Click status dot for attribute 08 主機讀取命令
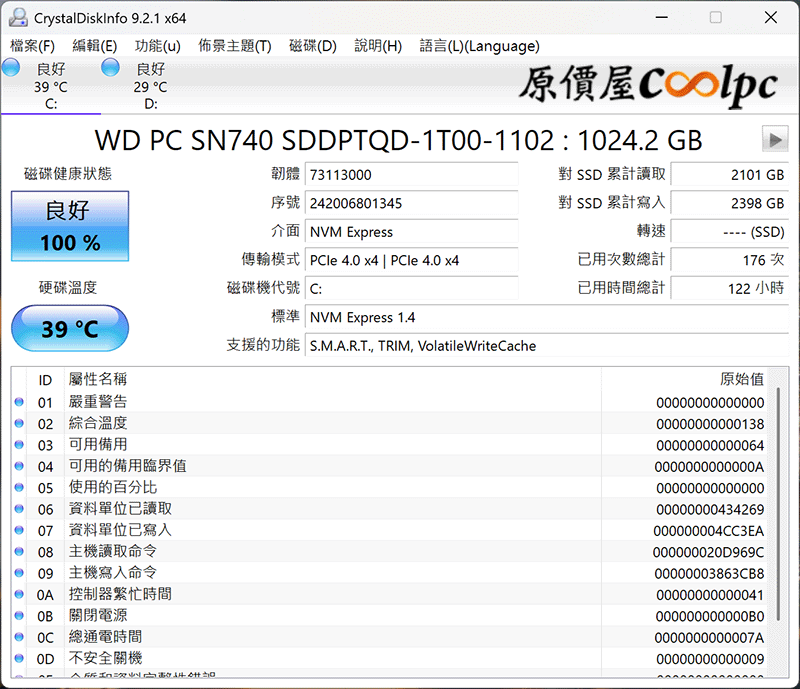 19,552
